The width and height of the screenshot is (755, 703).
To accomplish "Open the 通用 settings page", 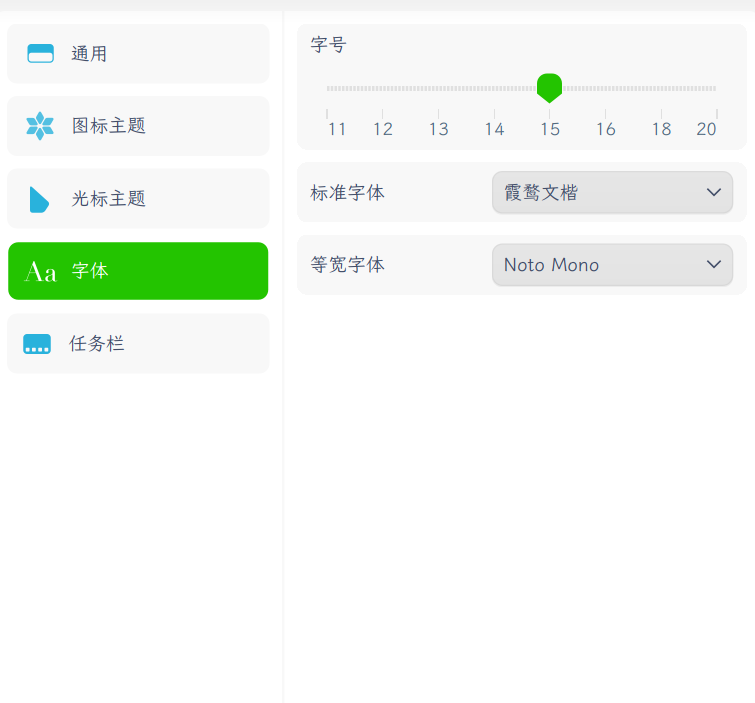I will (138, 54).
